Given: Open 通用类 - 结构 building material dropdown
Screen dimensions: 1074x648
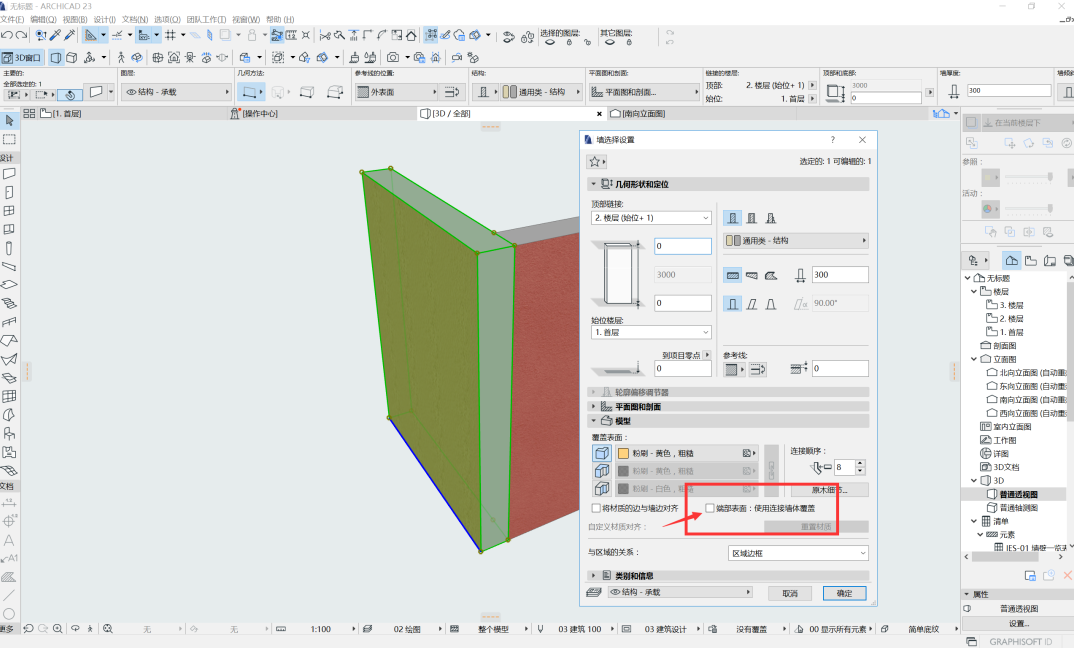Looking at the screenshot, I should (796, 240).
